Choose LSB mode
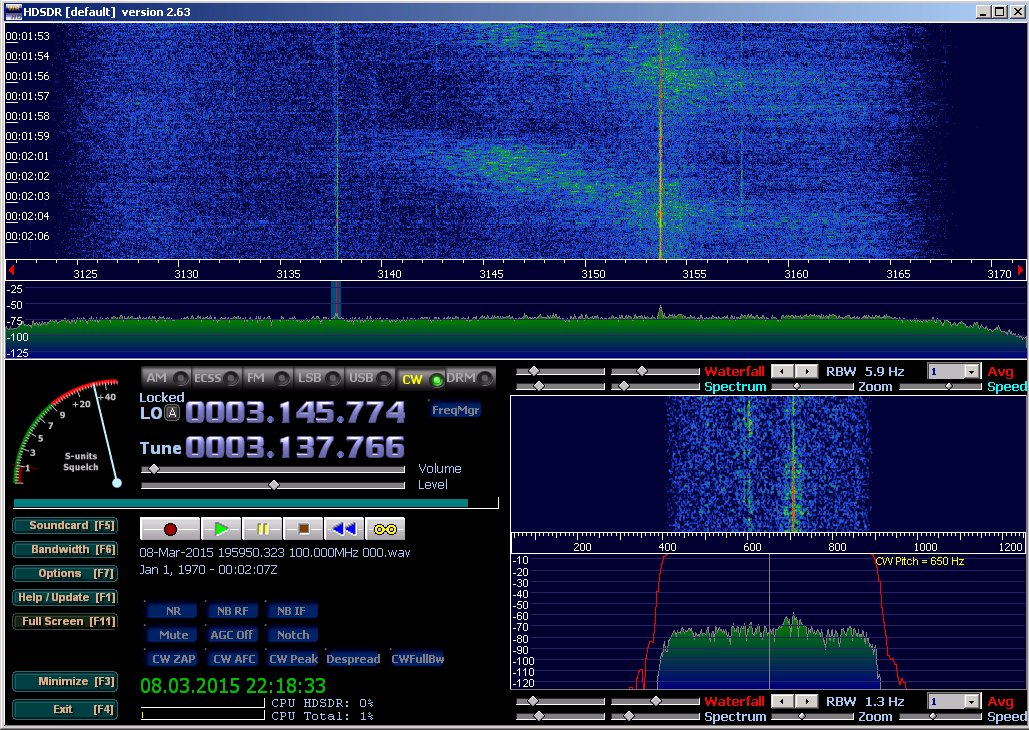 click(318, 378)
